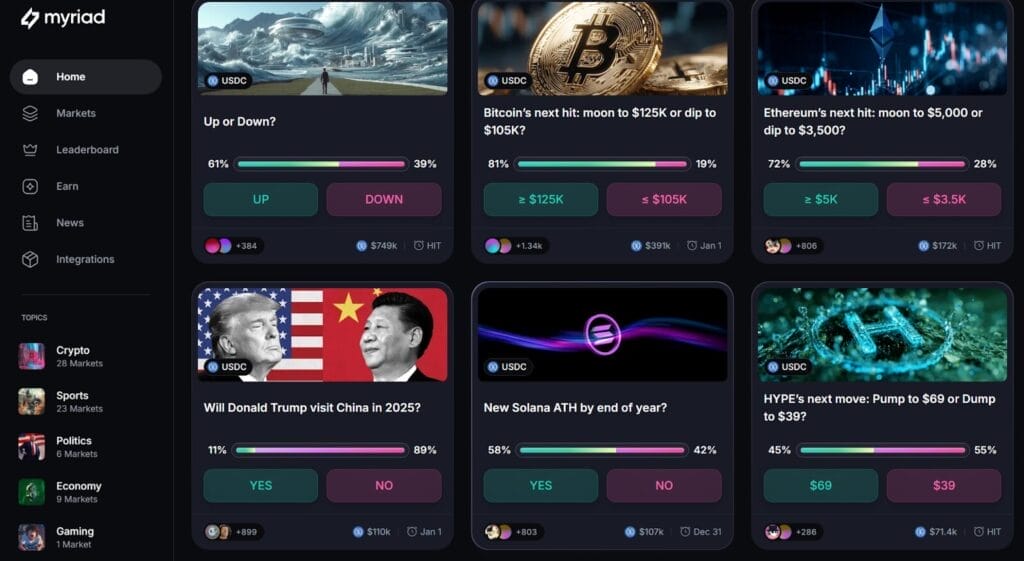Open the News newspaper icon
The width and height of the screenshot is (1024, 561).
[30, 223]
